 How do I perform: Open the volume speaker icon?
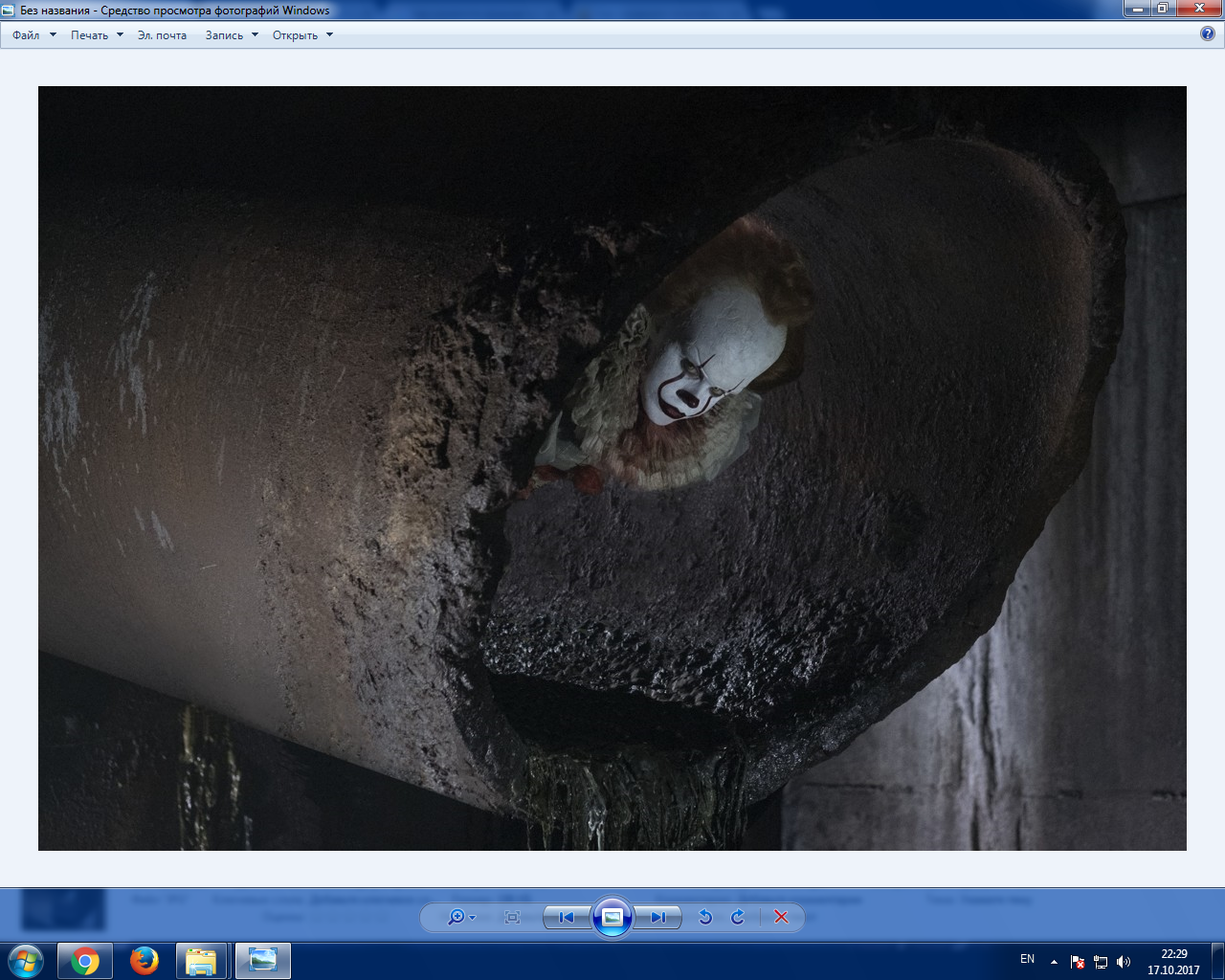click(1124, 962)
